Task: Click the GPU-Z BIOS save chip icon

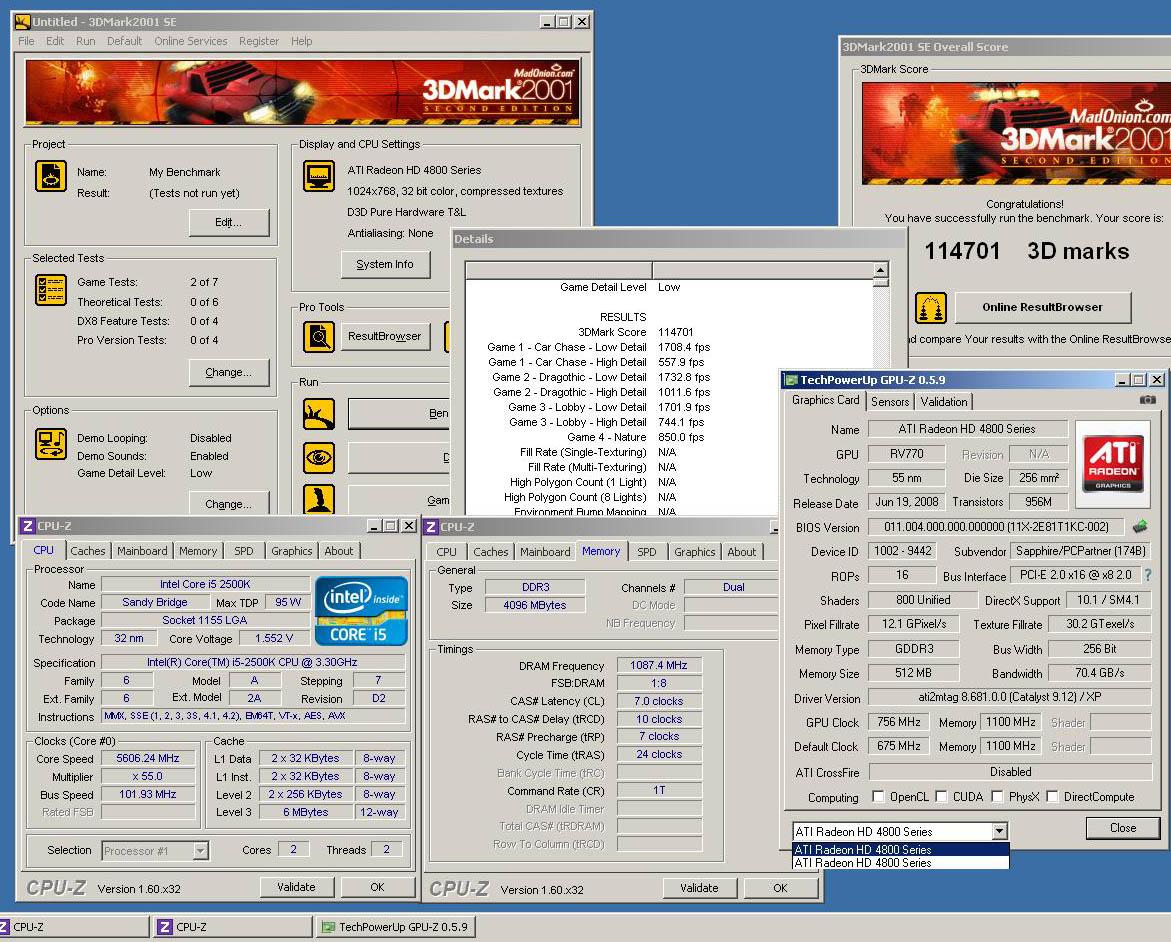Action: click(1140, 527)
